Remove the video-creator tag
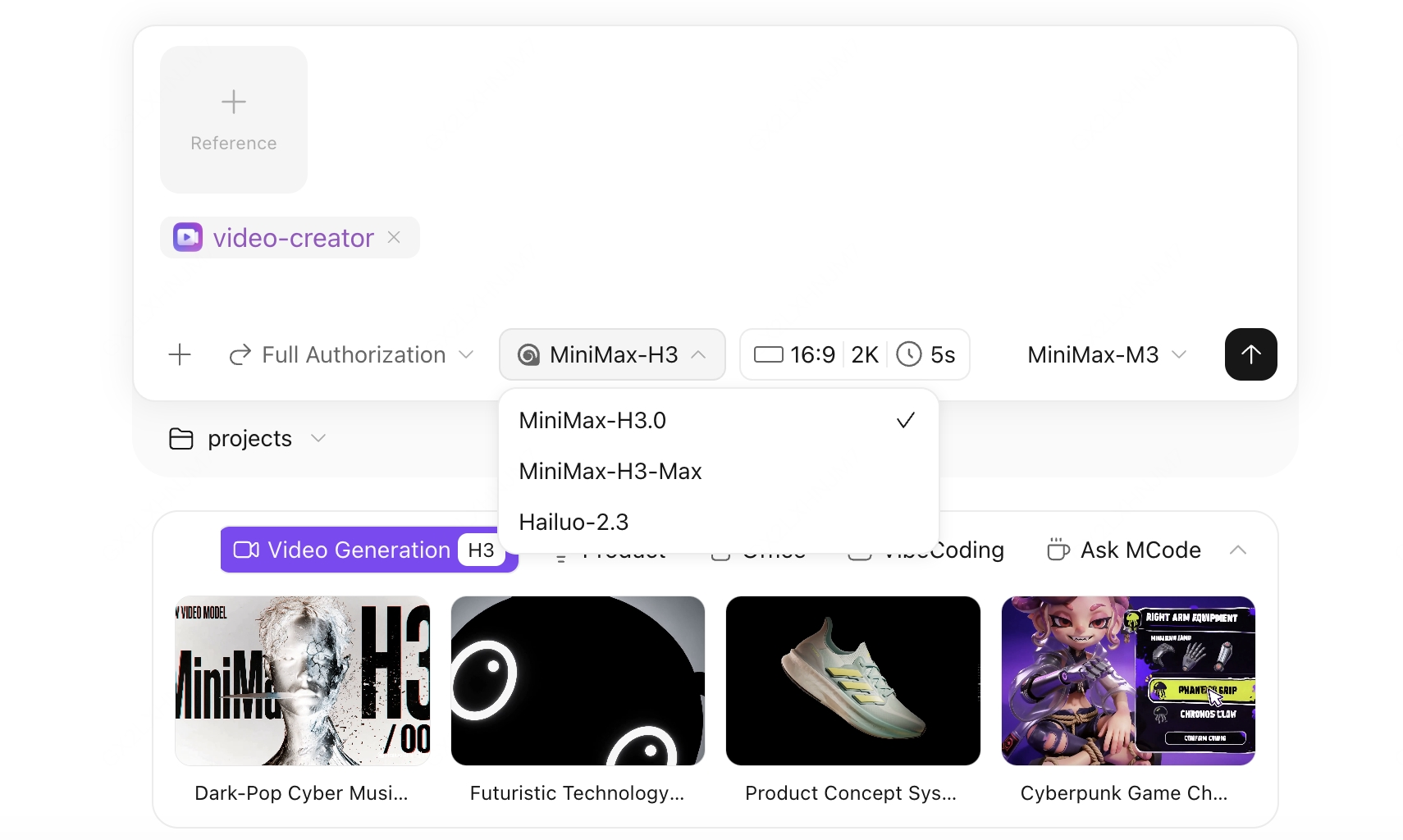 395,237
